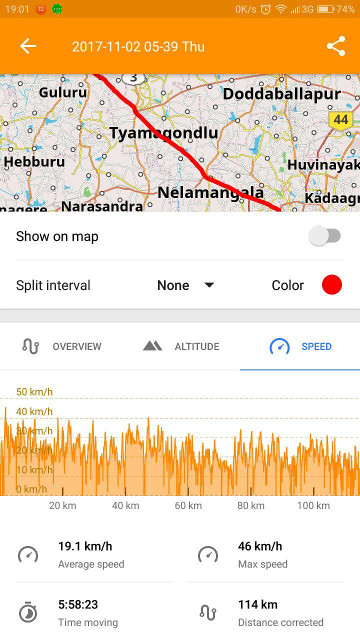Switch to the ALTITUDE tab
Screen dimensions: 360x640
click(x=181, y=347)
